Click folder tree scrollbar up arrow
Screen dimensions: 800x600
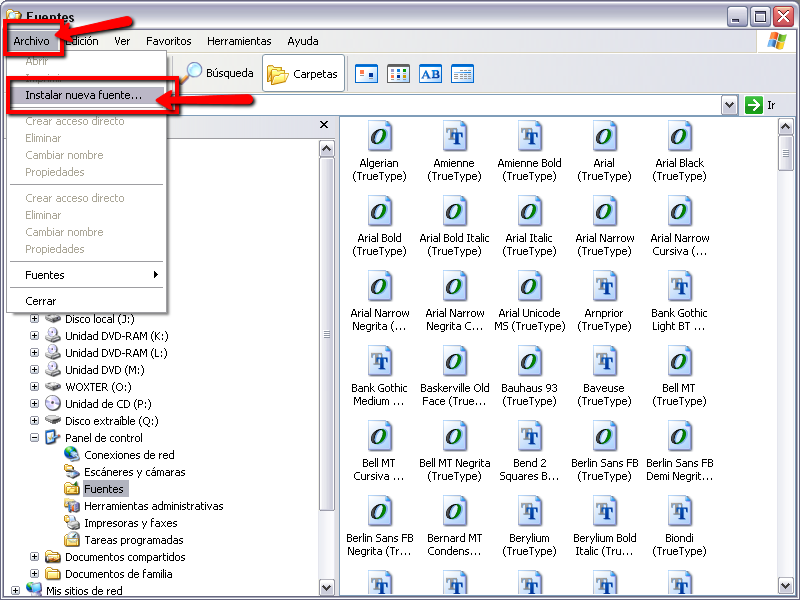[x=327, y=148]
